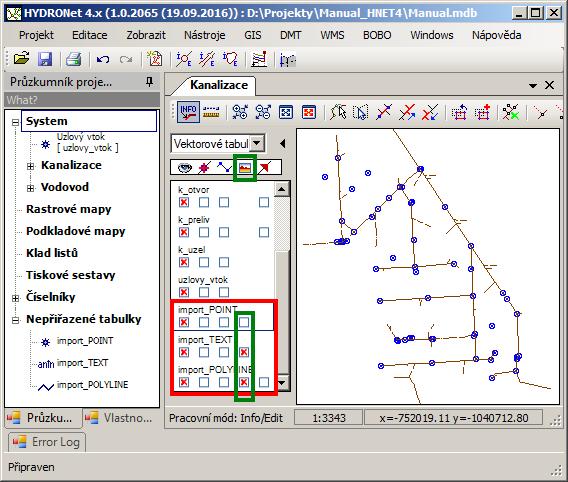Click the document-with-network icon in the main toolbar

click(x=155, y=59)
